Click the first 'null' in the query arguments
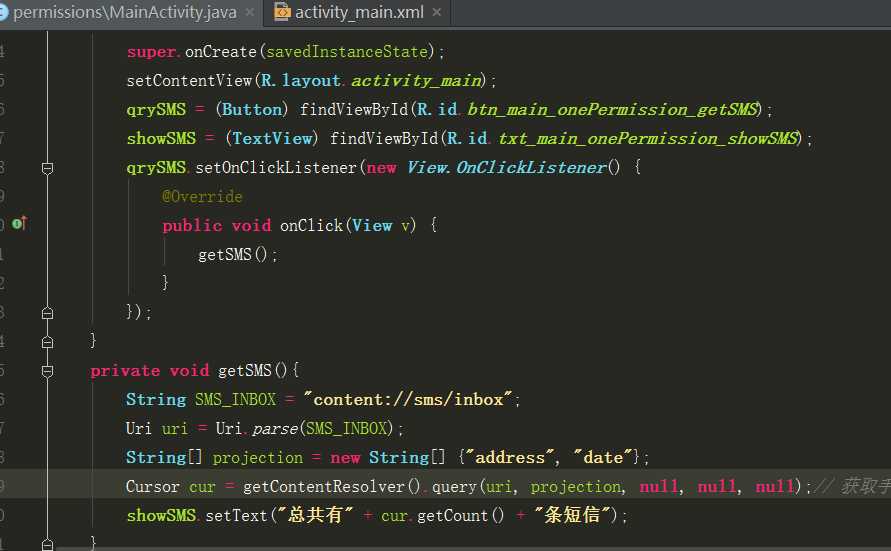Image resolution: width=891 pixels, height=551 pixels. (x=659, y=487)
